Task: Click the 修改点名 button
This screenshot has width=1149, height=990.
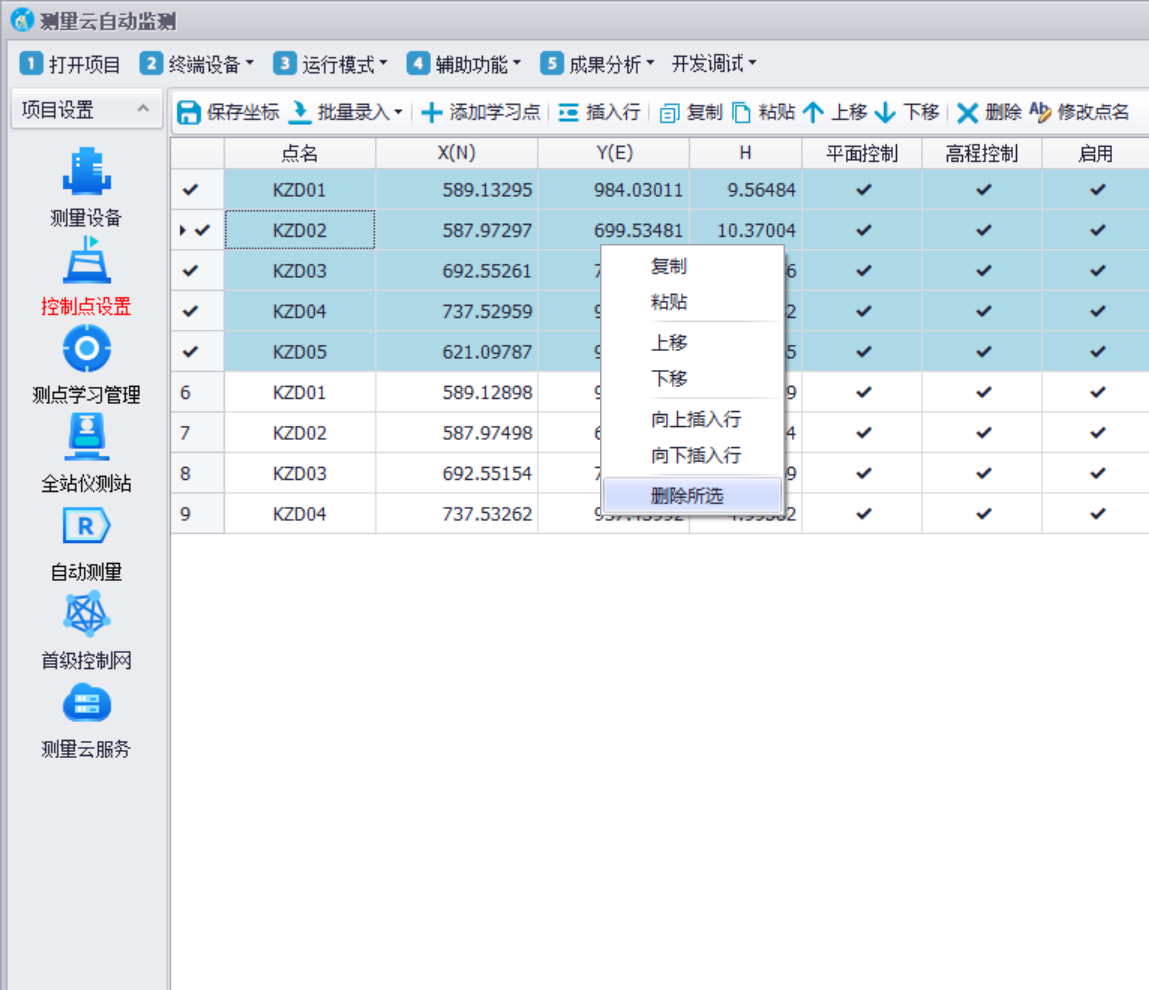Action: (1080, 113)
